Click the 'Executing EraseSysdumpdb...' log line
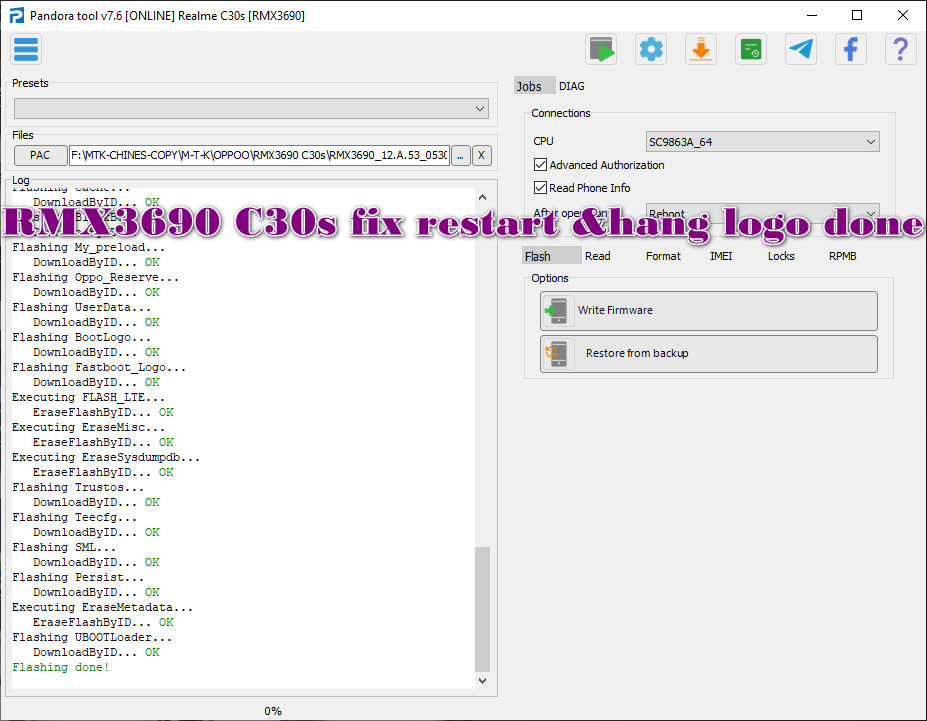Image resolution: width=927 pixels, height=721 pixels. [x=106, y=457]
